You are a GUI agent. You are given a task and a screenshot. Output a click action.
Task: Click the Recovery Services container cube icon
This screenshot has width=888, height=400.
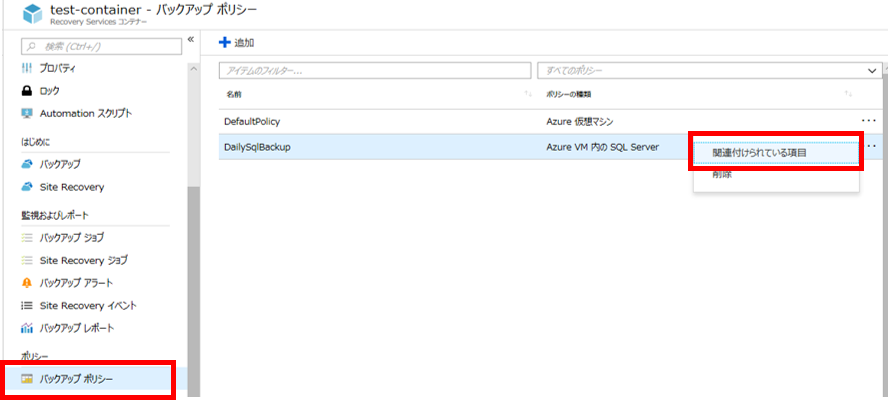(x=33, y=12)
